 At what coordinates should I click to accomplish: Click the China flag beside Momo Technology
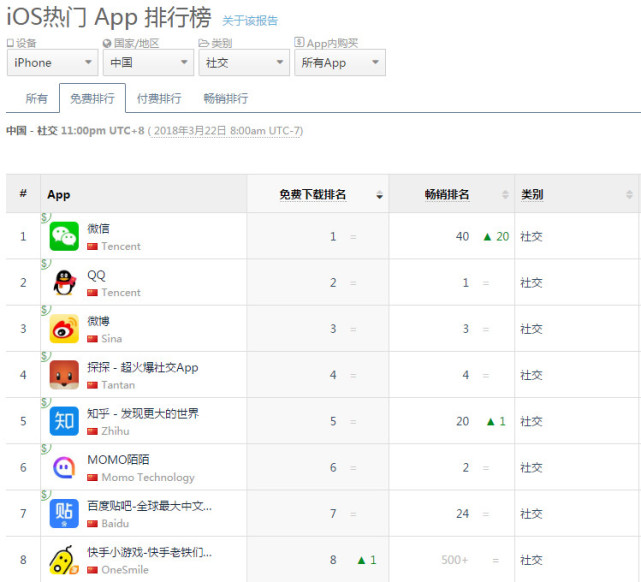[x=92, y=477]
